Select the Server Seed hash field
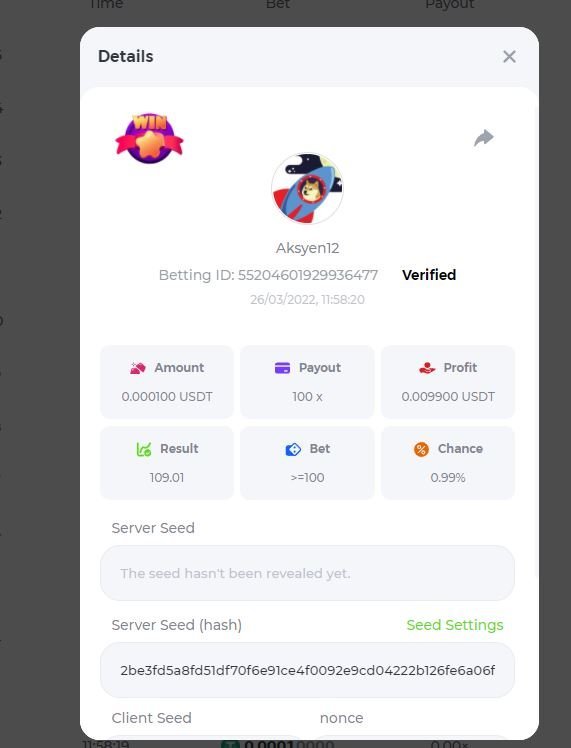The width and height of the screenshot is (571, 748). coord(307,670)
